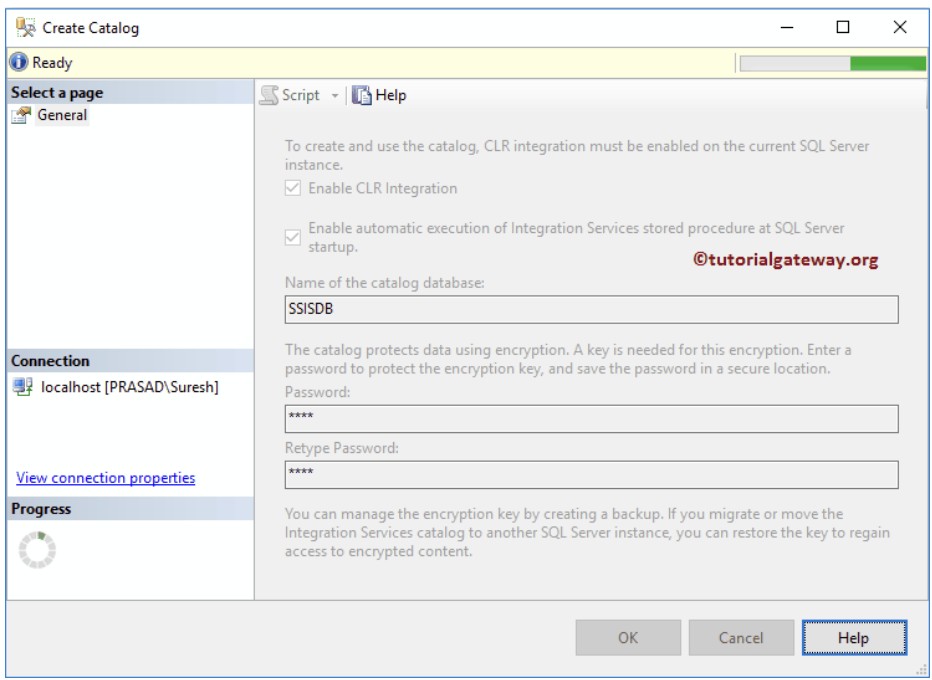932x680 pixels.
Task: Click the Create Catalog title bar icon
Action: coord(26,27)
